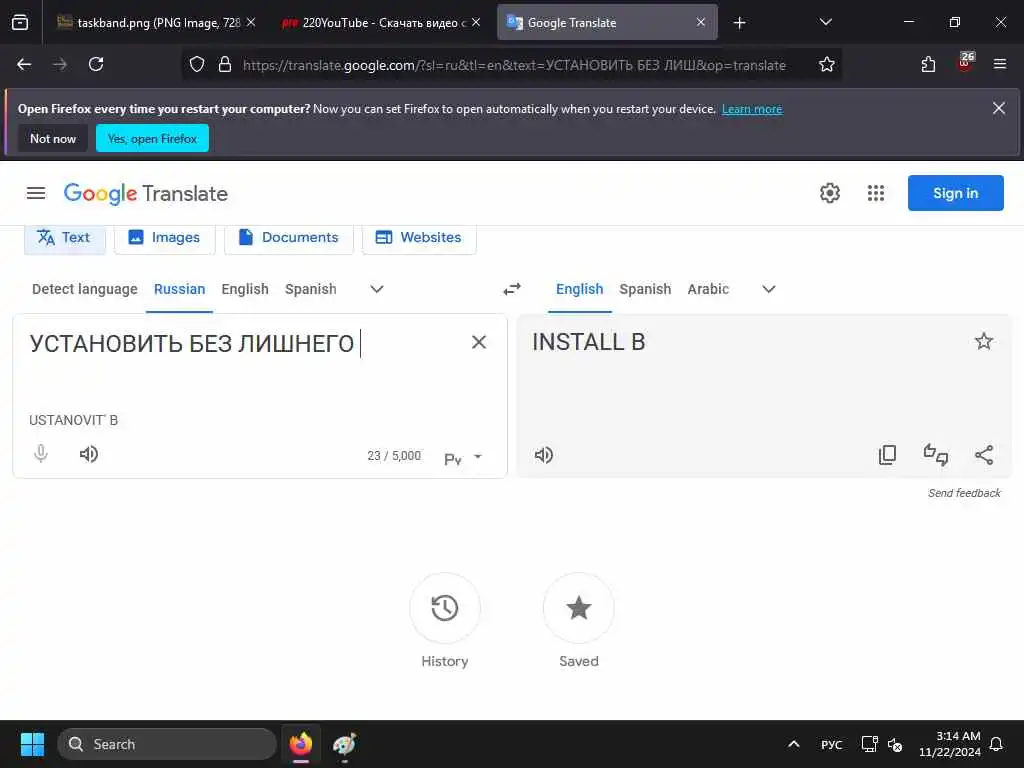1024x768 pixels.
Task: Bookmark this page with star
Action: (x=826, y=65)
